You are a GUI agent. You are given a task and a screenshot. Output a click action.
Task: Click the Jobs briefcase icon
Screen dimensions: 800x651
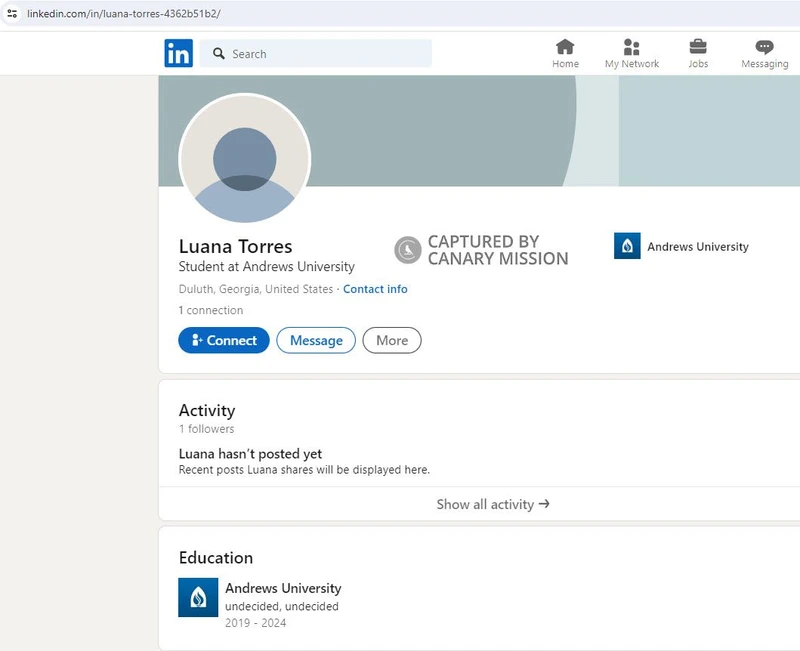[698, 47]
